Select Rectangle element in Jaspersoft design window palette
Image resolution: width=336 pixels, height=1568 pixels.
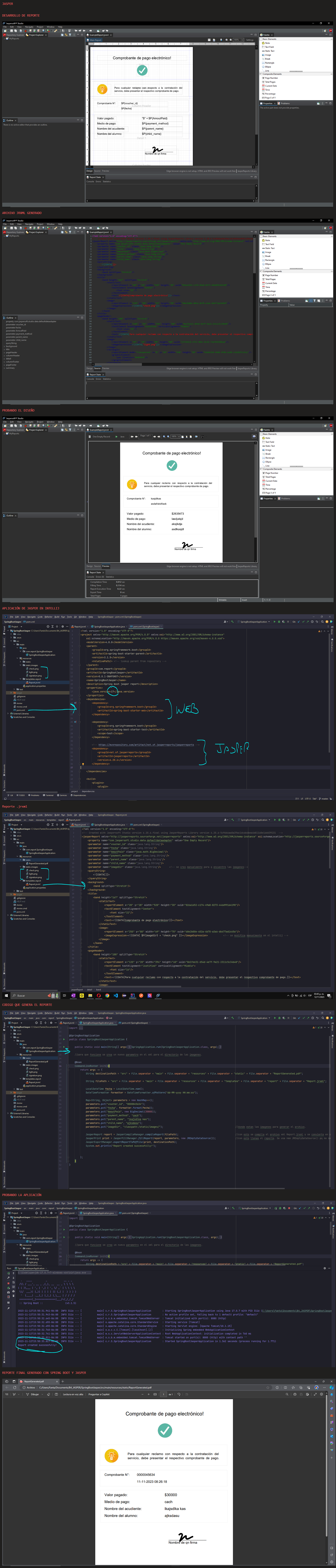pyautogui.click(x=269, y=63)
